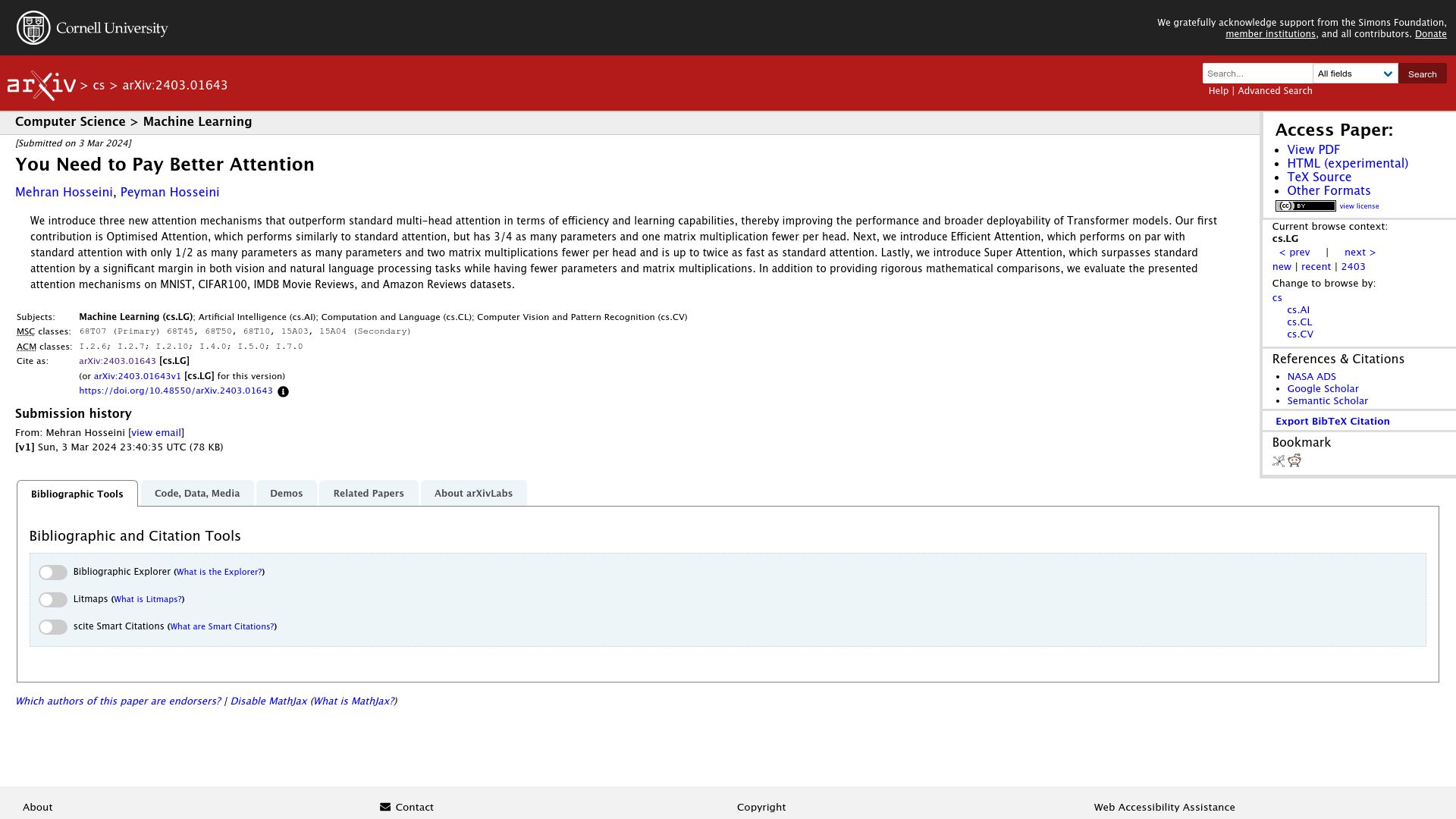The width and height of the screenshot is (1456, 819).
Task: Click the cs breadcrumb link
Action: tap(99, 86)
